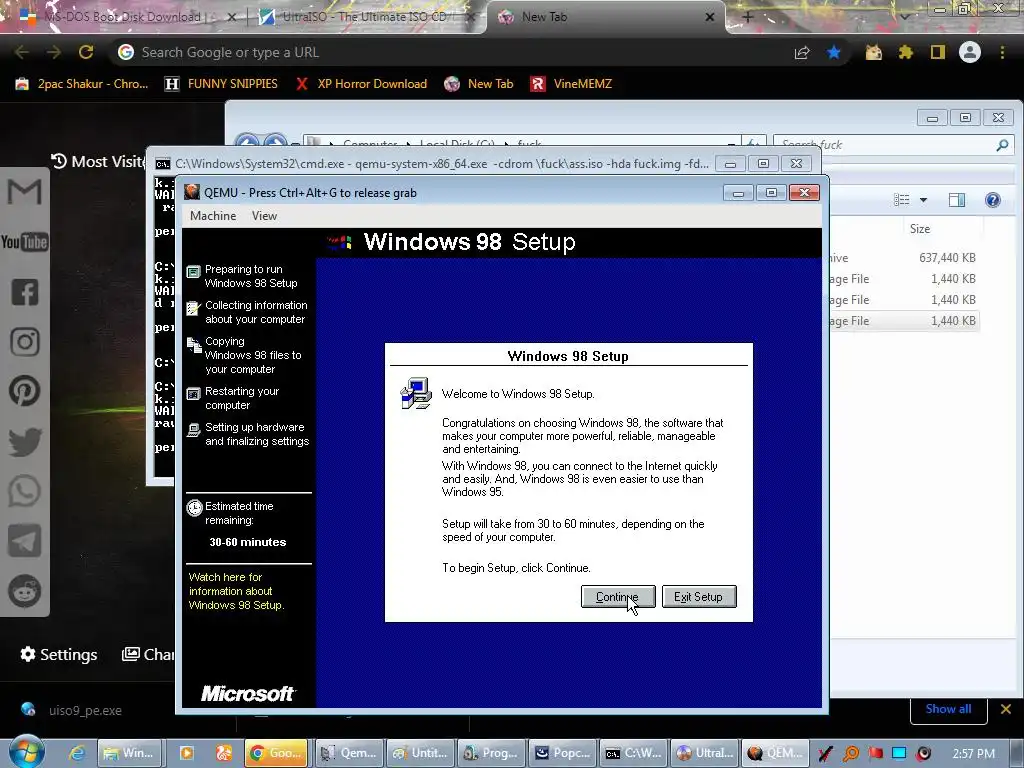
Task: Click the Twitter icon in the sidebar
Action: (24, 441)
